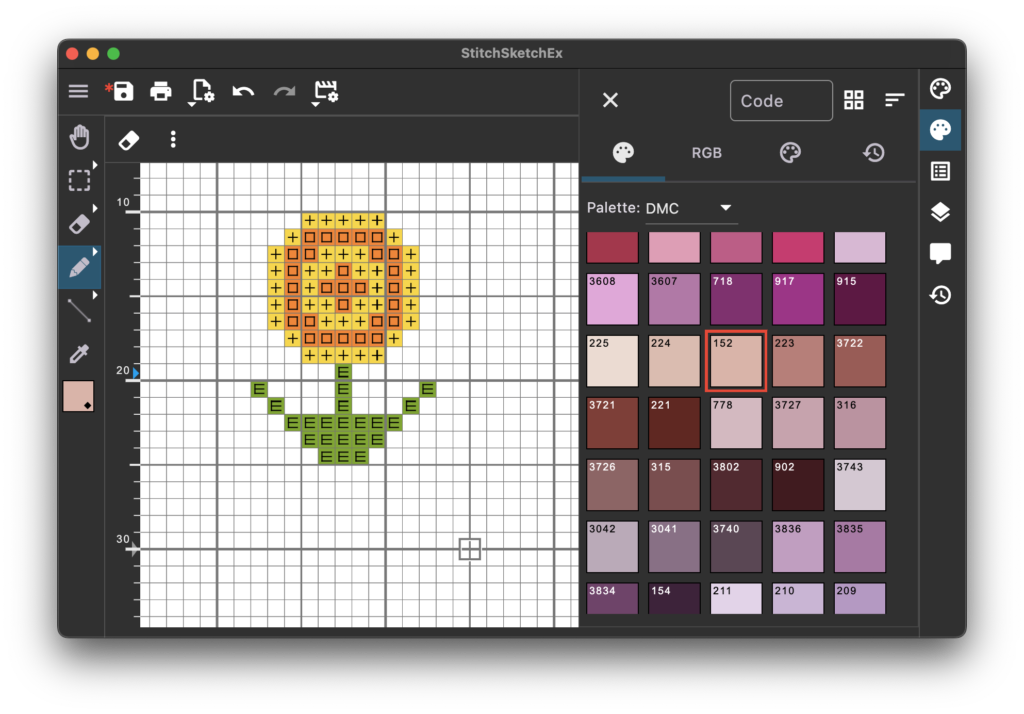Select DMC color swatch 3608
This screenshot has width=1024, height=714.
(x=613, y=299)
